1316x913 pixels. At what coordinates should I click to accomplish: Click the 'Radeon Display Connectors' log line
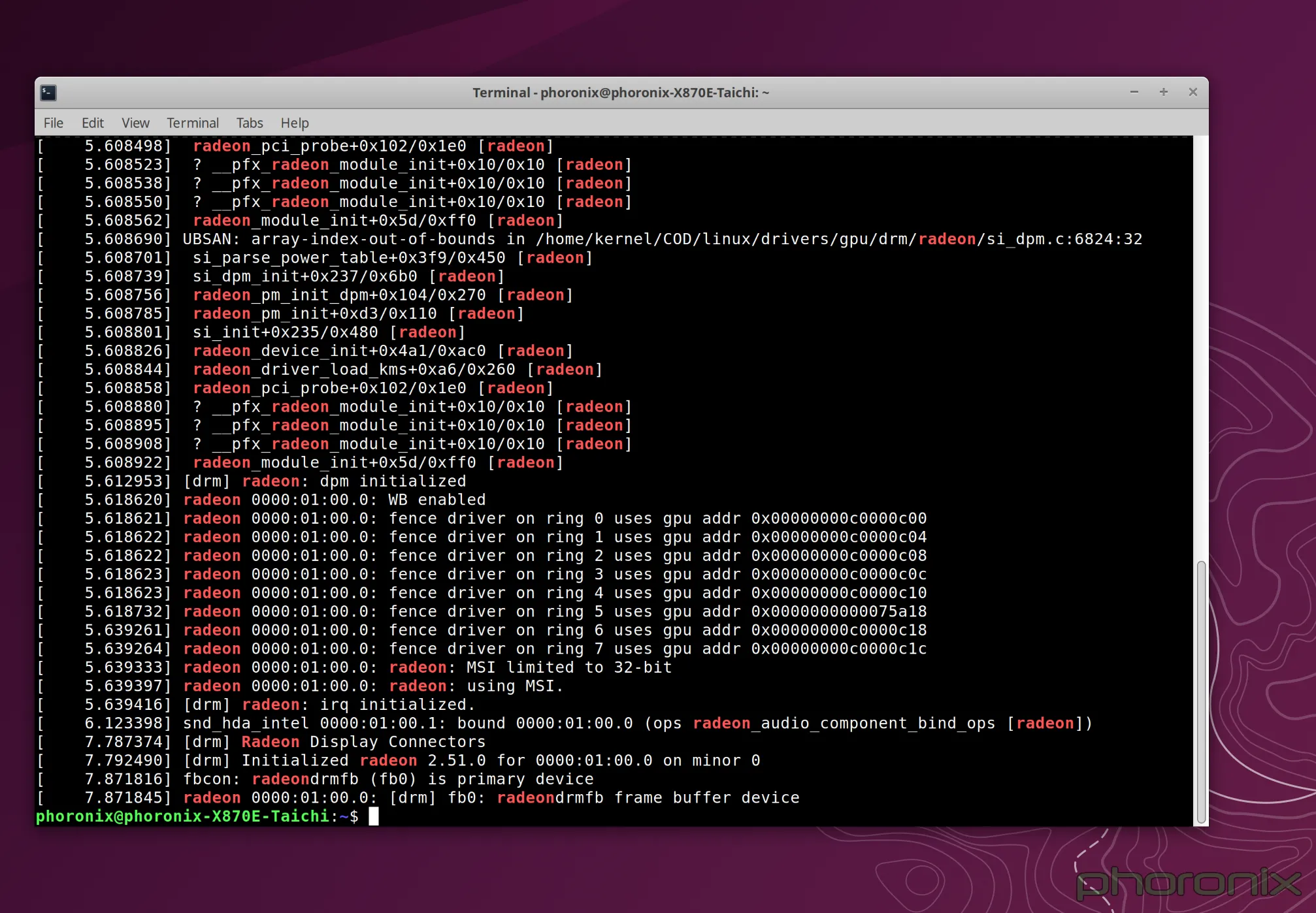(363, 742)
